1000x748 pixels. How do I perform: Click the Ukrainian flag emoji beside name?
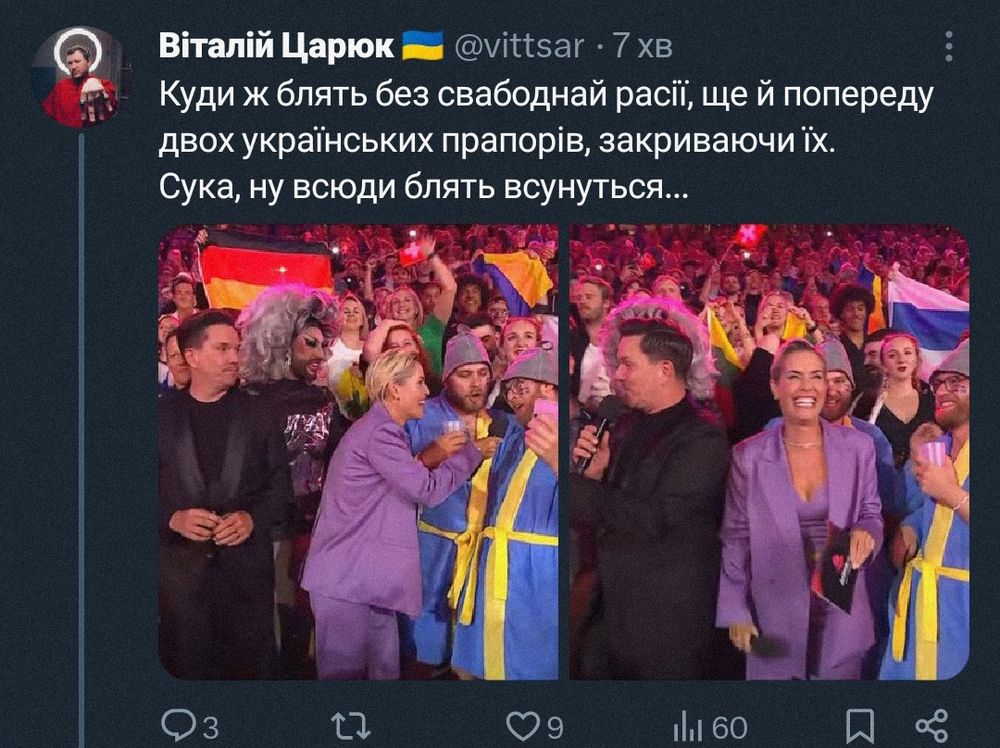(422, 46)
